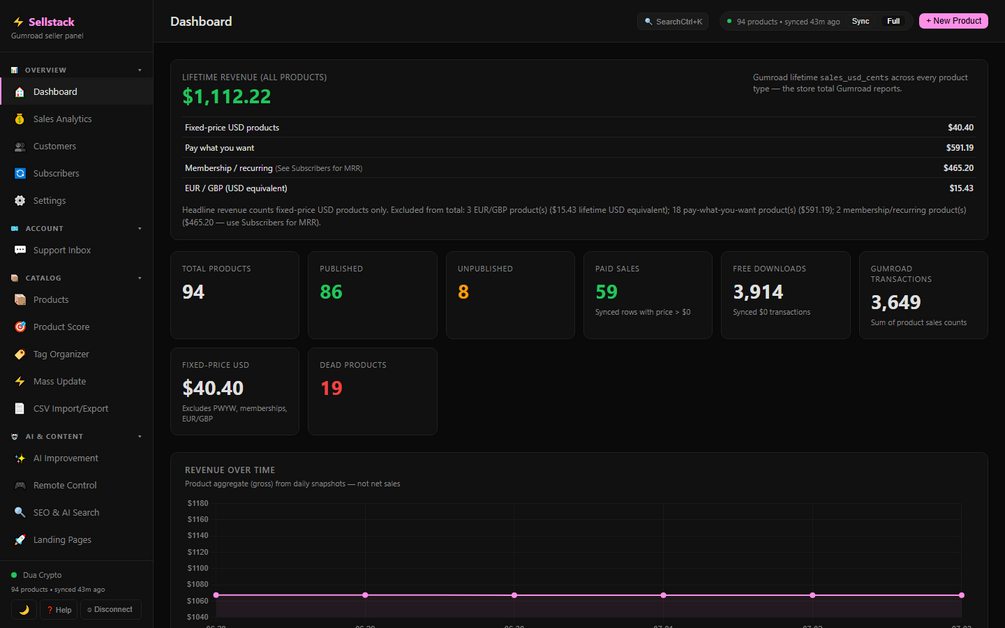The image size is (1005, 628).
Task: Click the Settings gear icon
Action: 20,201
